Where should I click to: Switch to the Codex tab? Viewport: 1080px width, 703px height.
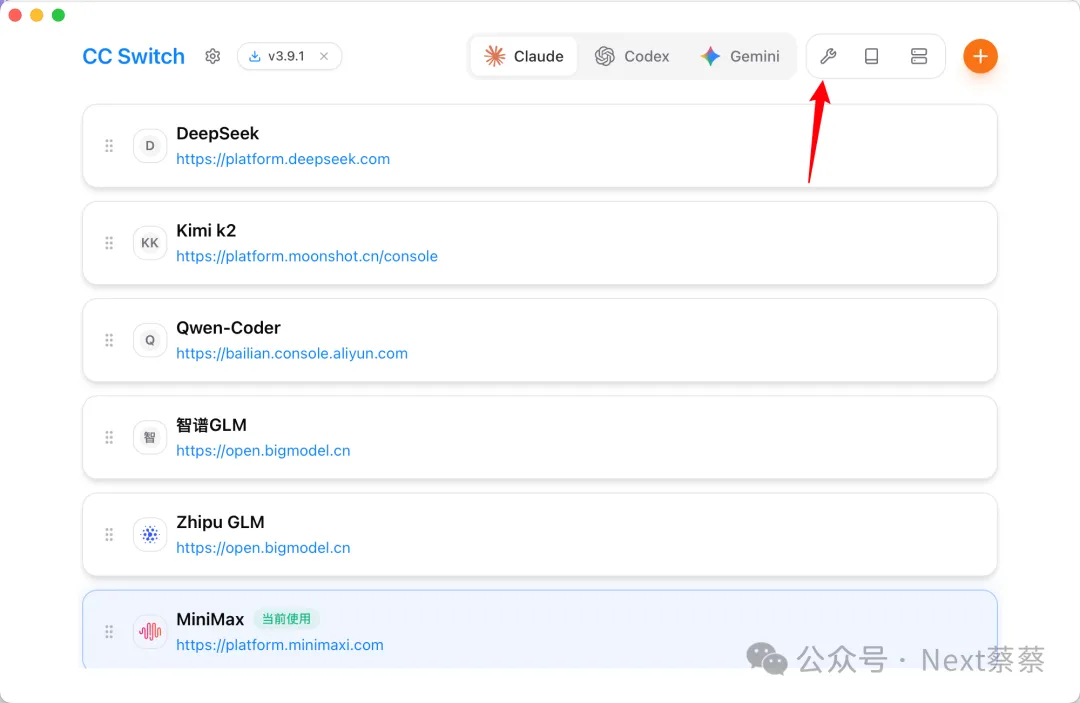coord(632,57)
